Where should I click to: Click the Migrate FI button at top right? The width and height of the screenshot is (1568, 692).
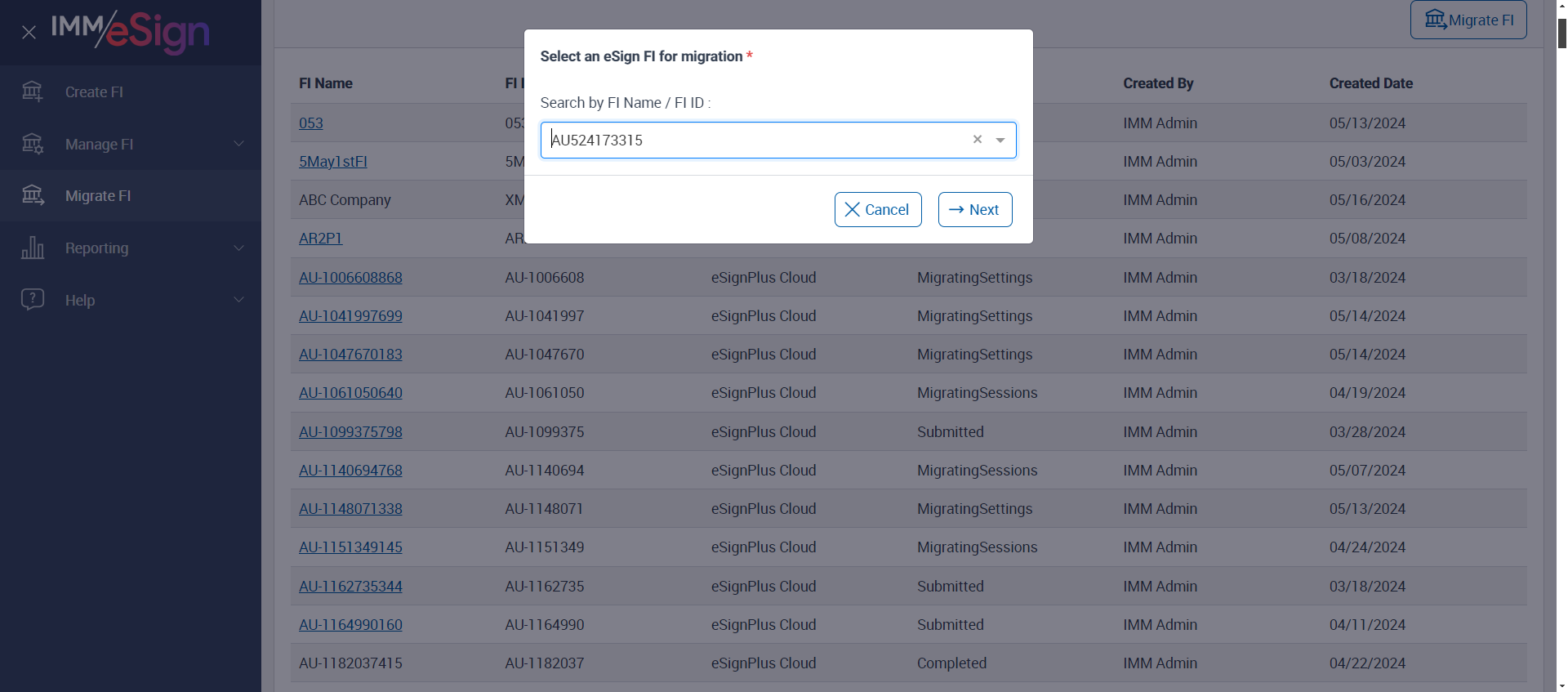(1468, 20)
